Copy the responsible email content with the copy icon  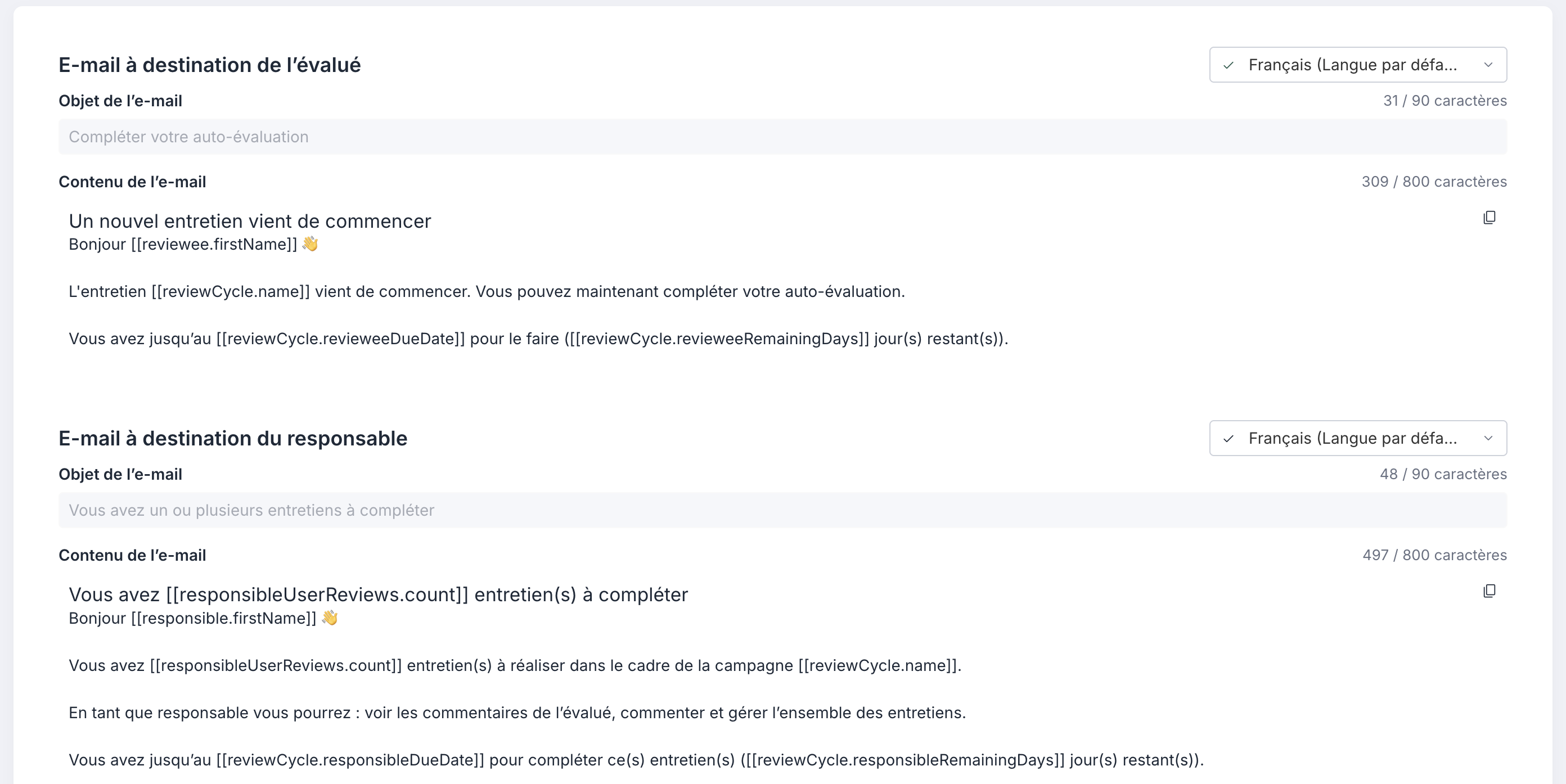click(1489, 591)
